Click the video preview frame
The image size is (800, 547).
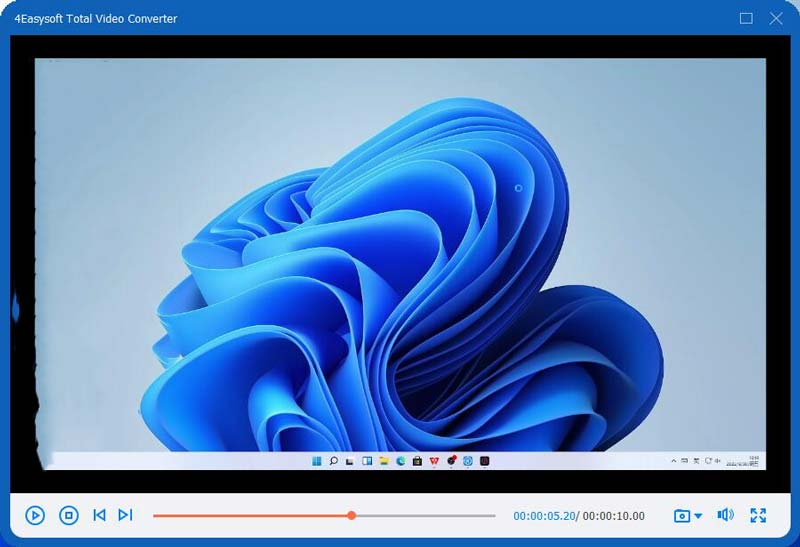click(400, 264)
